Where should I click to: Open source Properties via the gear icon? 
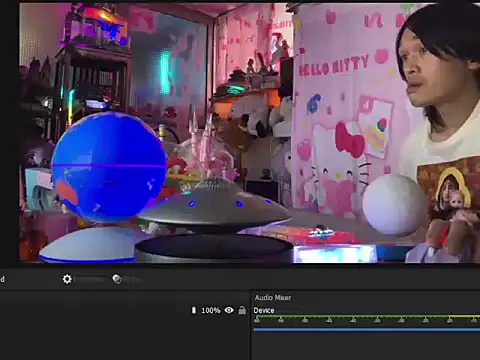[67, 279]
